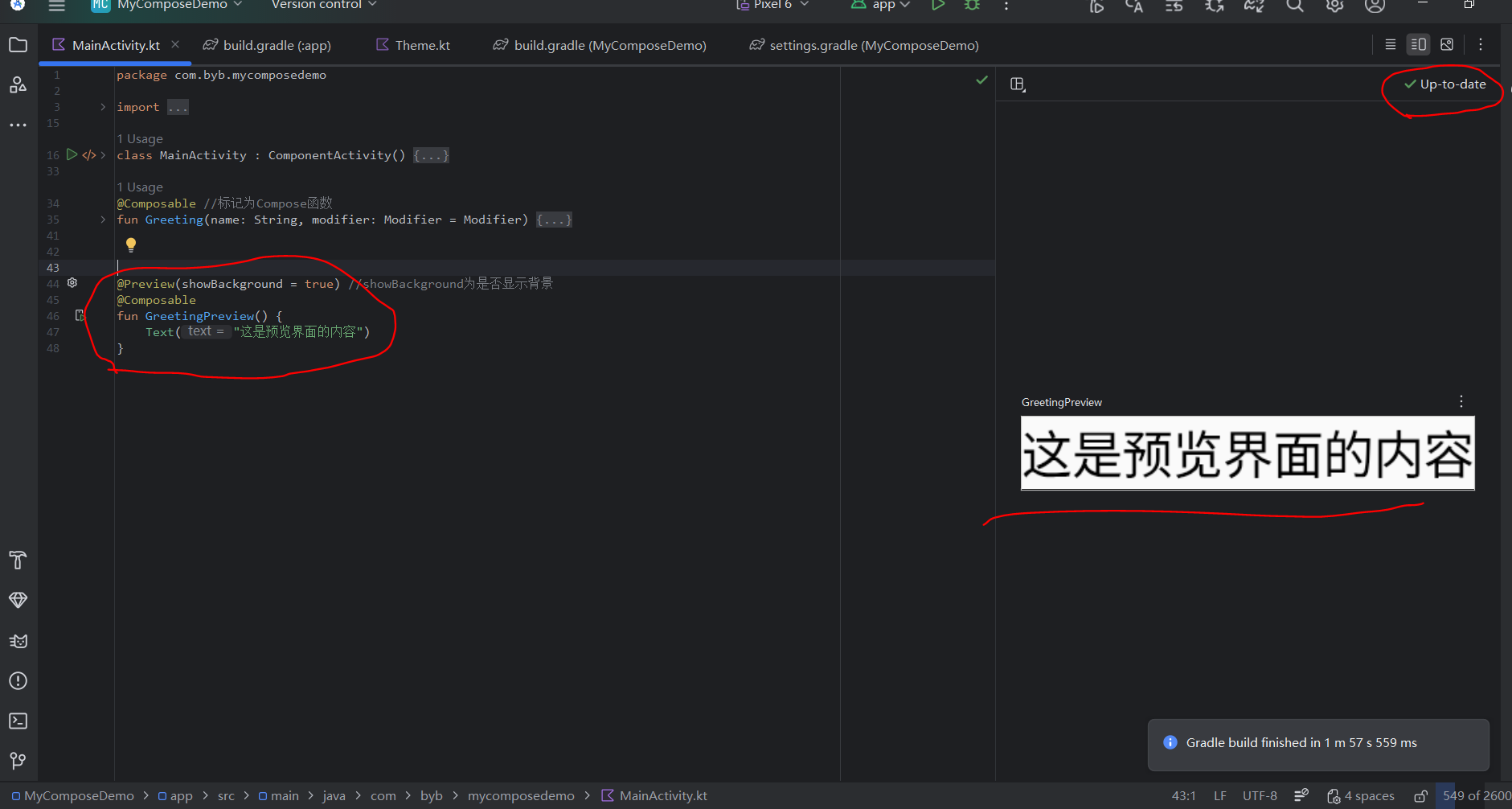Viewport: 1512px width, 809px height.
Task: Expand the collapsed import ellipsis placeholder
Action: 178,107
